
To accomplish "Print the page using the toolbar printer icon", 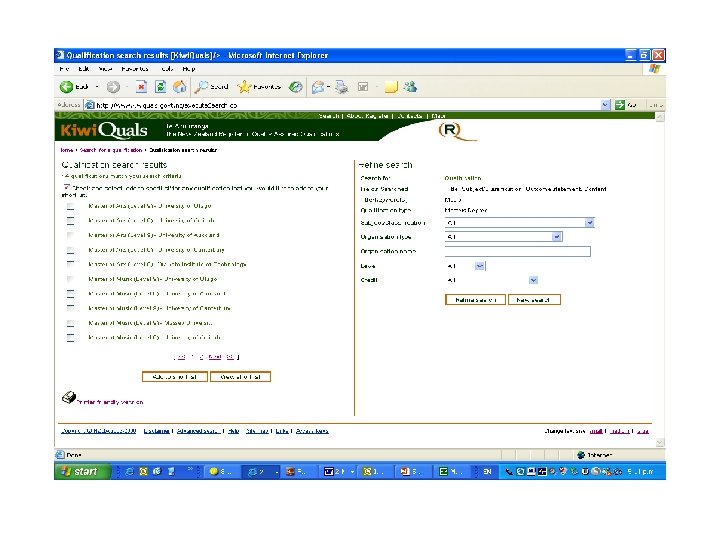I will pos(342,87).
